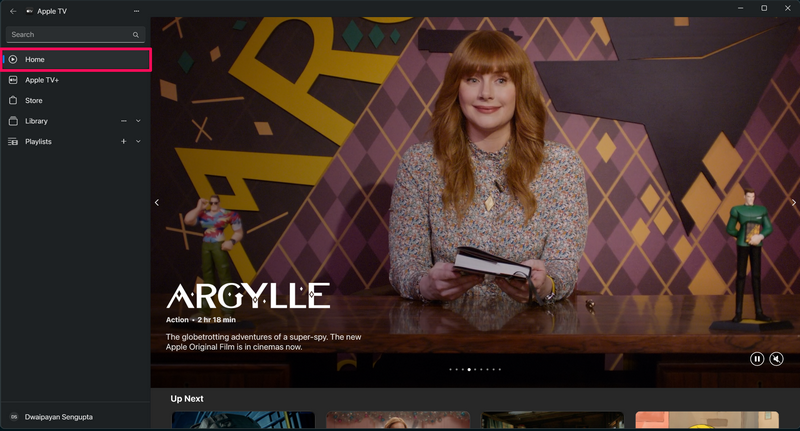The image size is (800, 431).
Task: Open third Up Next thumbnail
Action: 553,420
